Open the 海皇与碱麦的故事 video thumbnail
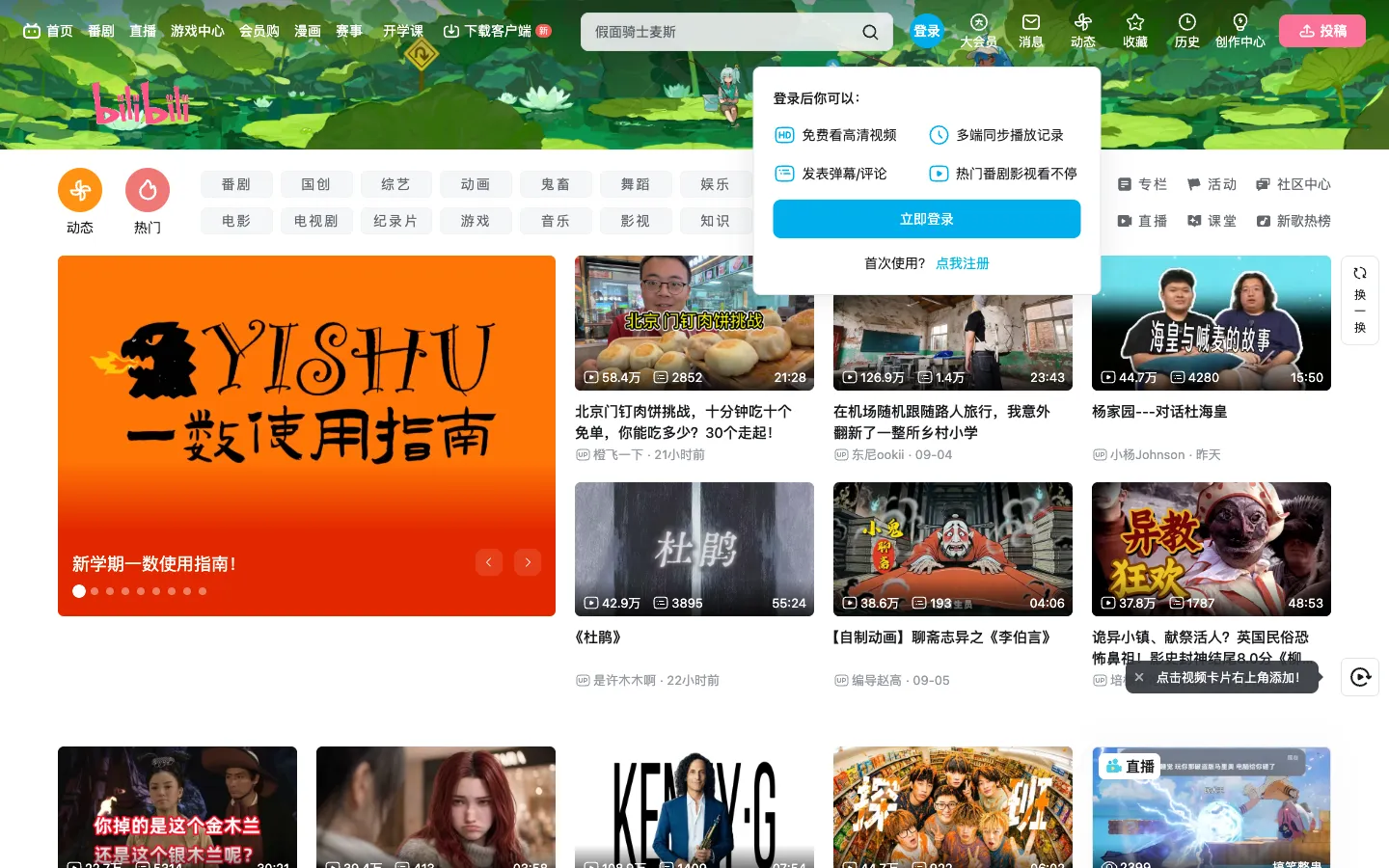 pyautogui.click(x=1212, y=323)
